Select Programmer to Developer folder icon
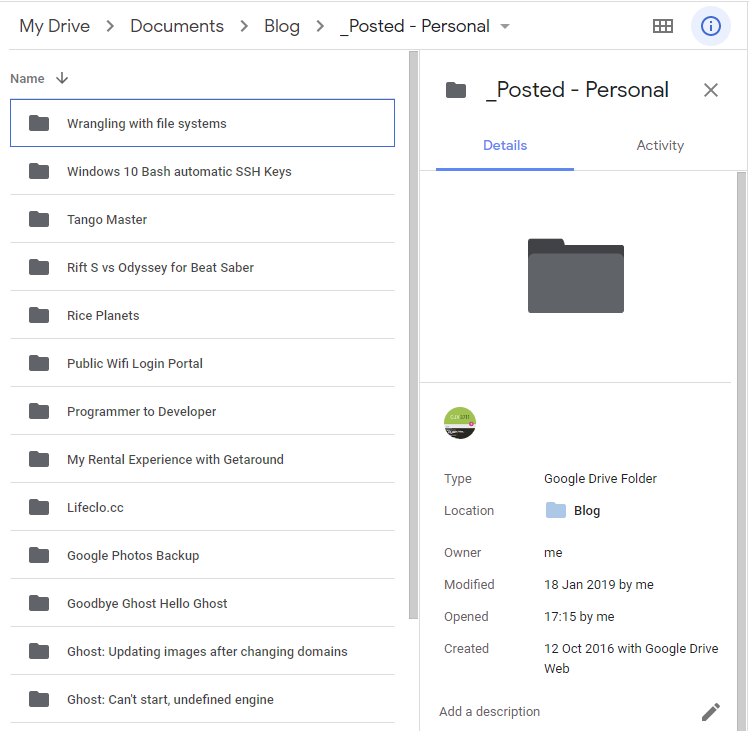 click(x=39, y=411)
